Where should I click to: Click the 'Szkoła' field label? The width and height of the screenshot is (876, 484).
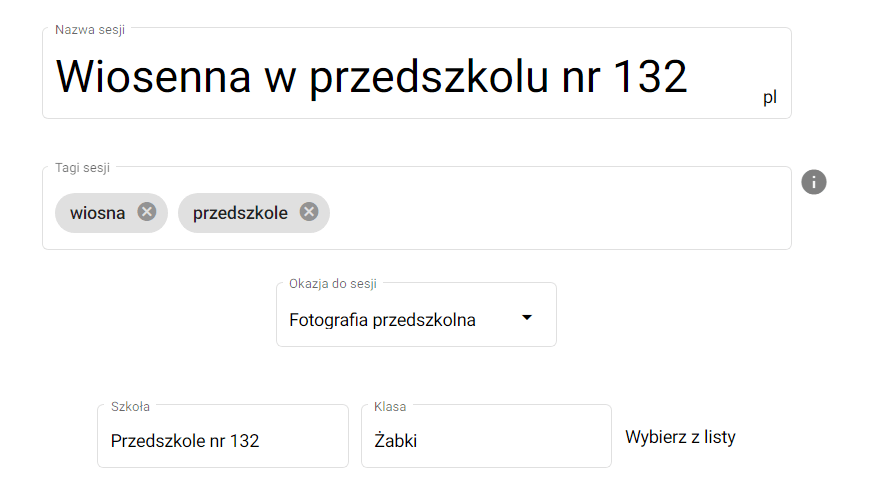[x=130, y=406]
